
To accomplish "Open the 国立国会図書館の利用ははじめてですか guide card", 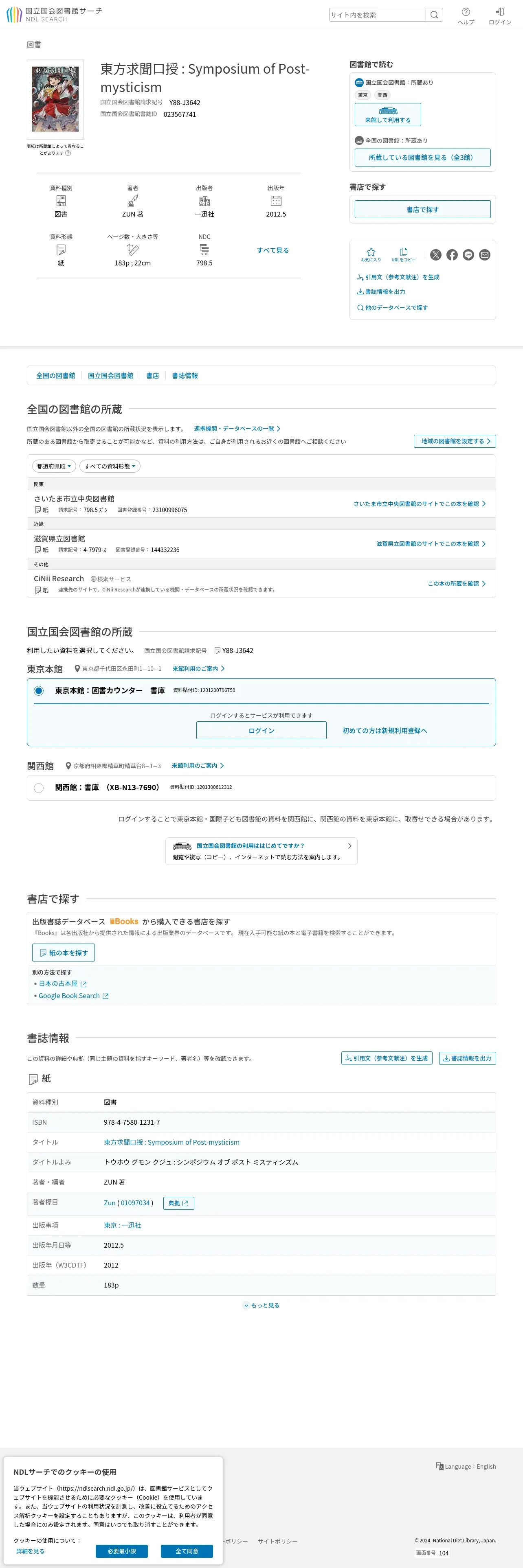I will tap(261, 851).
